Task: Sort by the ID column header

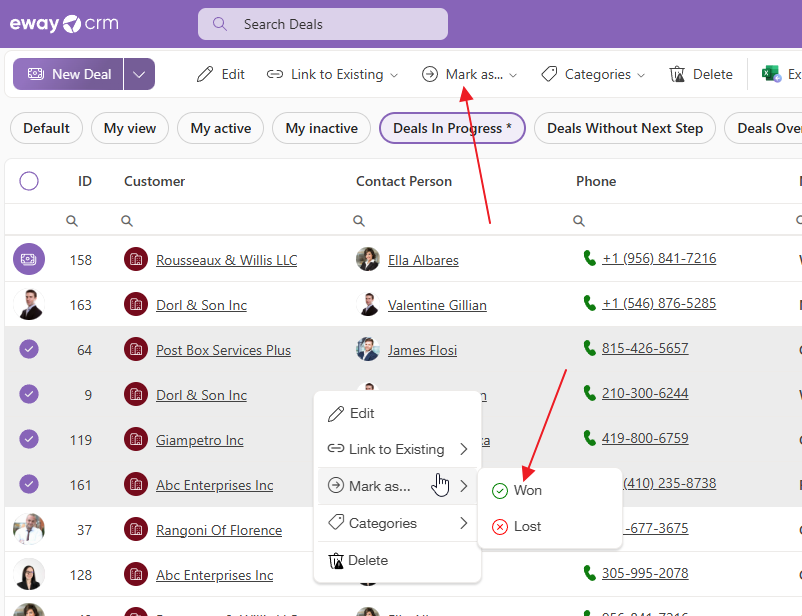Action: pos(85,181)
